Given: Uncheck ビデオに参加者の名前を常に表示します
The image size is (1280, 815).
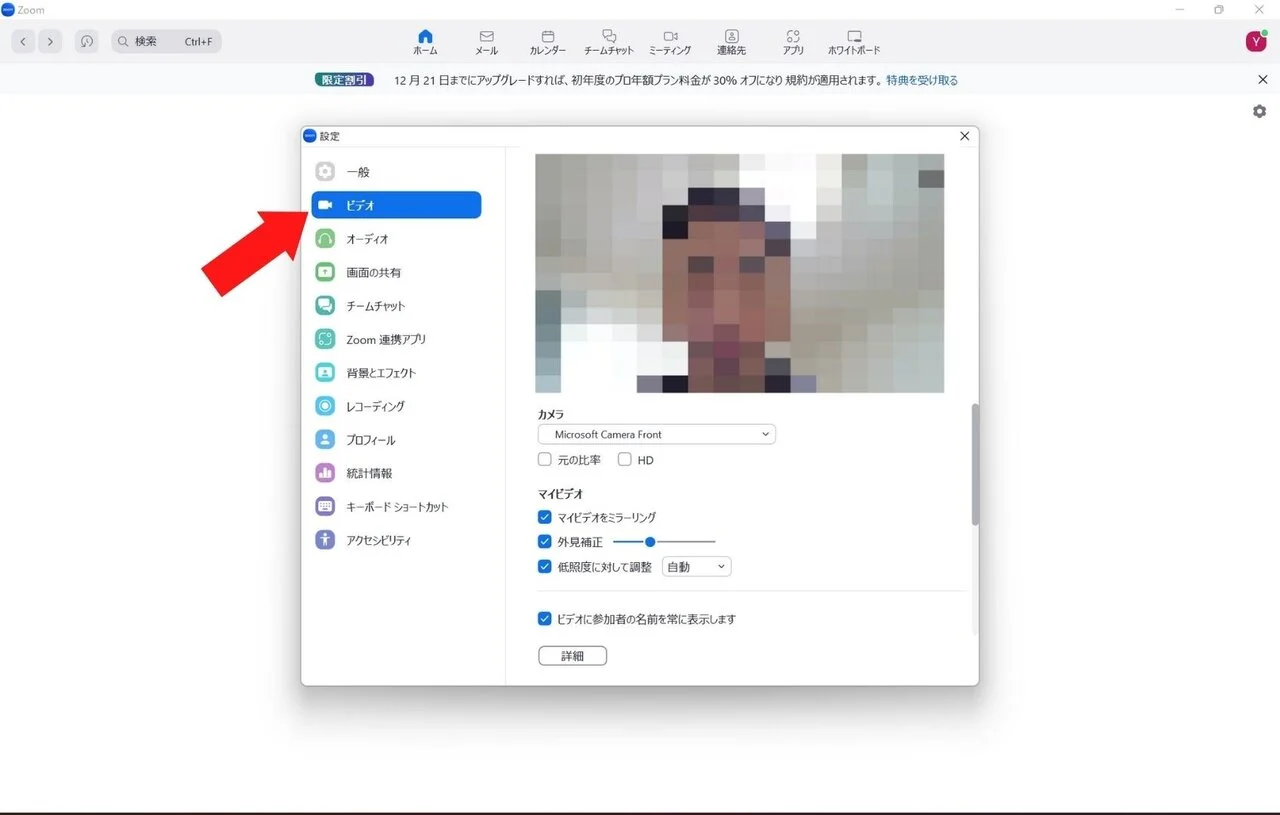Looking at the screenshot, I should pyautogui.click(x=545, y=619).
